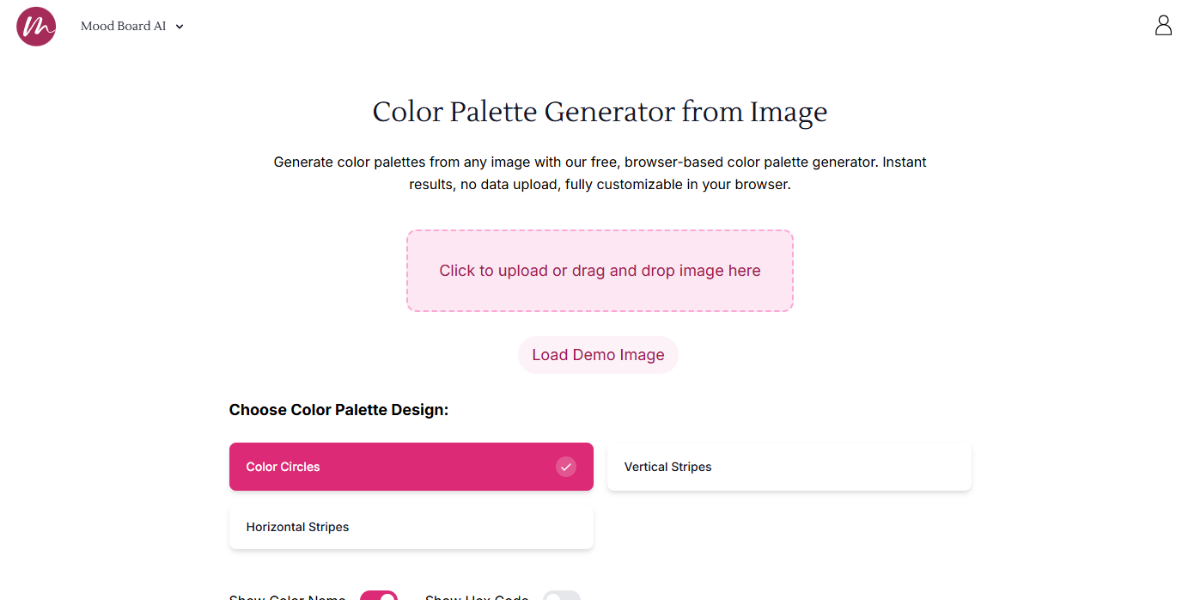Select the Vertical Stripes palette design
Image resolution: width=1200 pixels, height=600 pixels.
point(789,466)
